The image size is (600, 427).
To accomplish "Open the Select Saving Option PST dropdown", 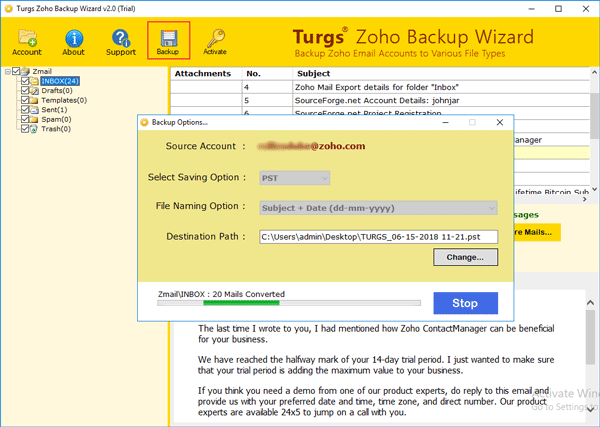I will coord(295,178).
